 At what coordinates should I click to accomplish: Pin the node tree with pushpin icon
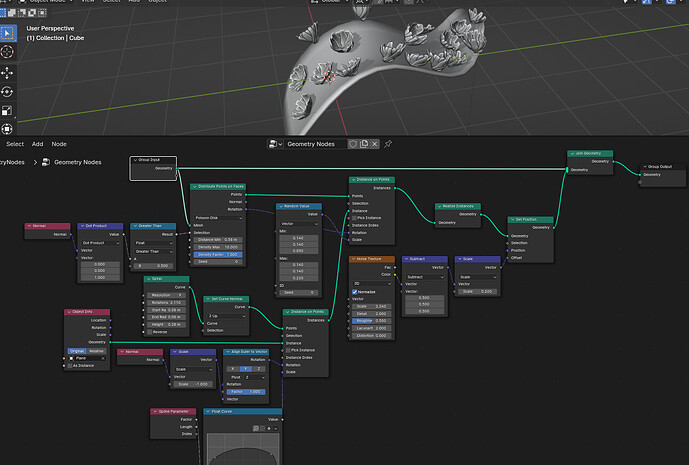tap(388, 144)
